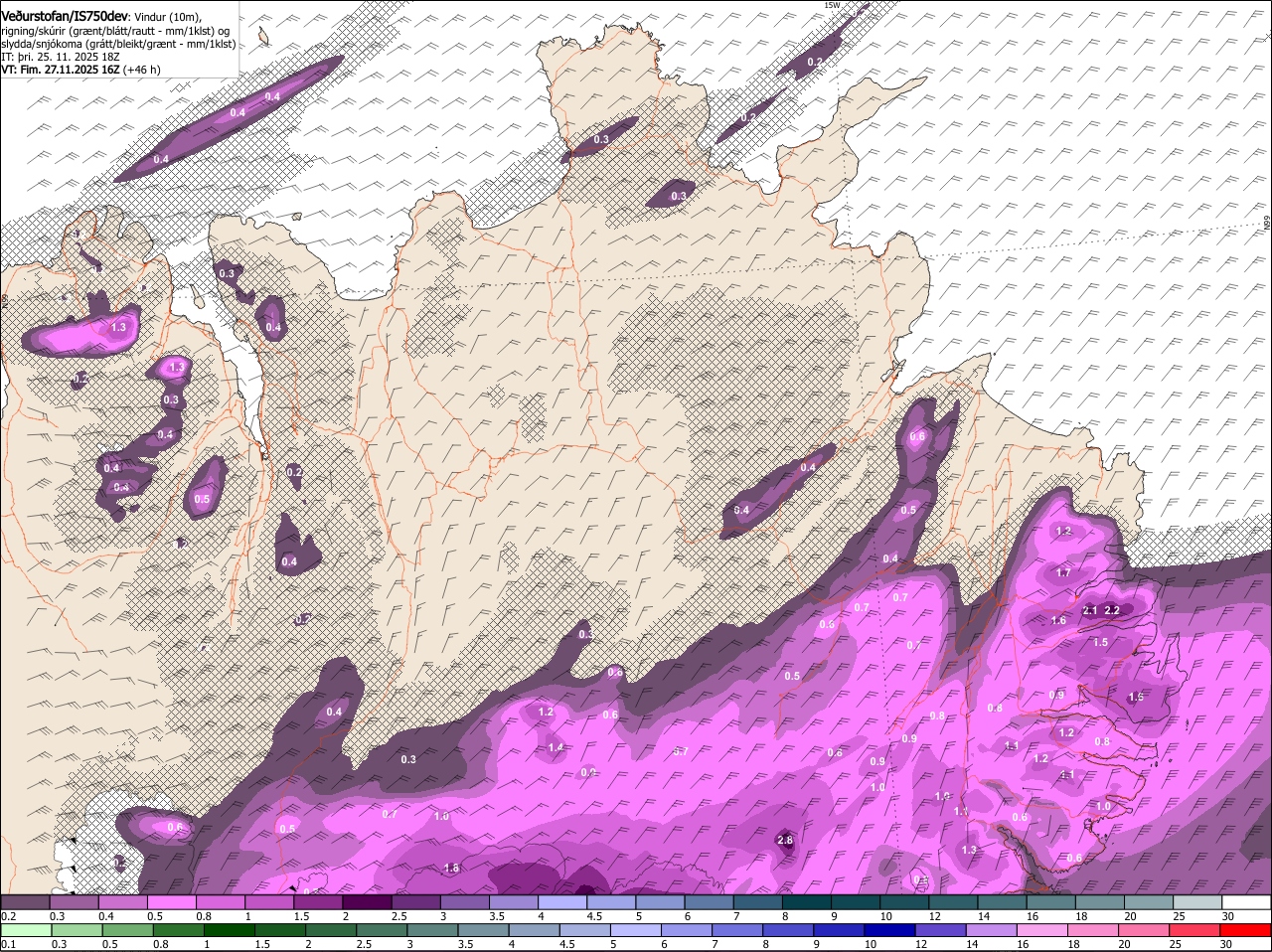Select upper legend swatch between 0.3 and 0.4
The image size is (1272, 952).
pyautogui.click(x=74, y=902)
